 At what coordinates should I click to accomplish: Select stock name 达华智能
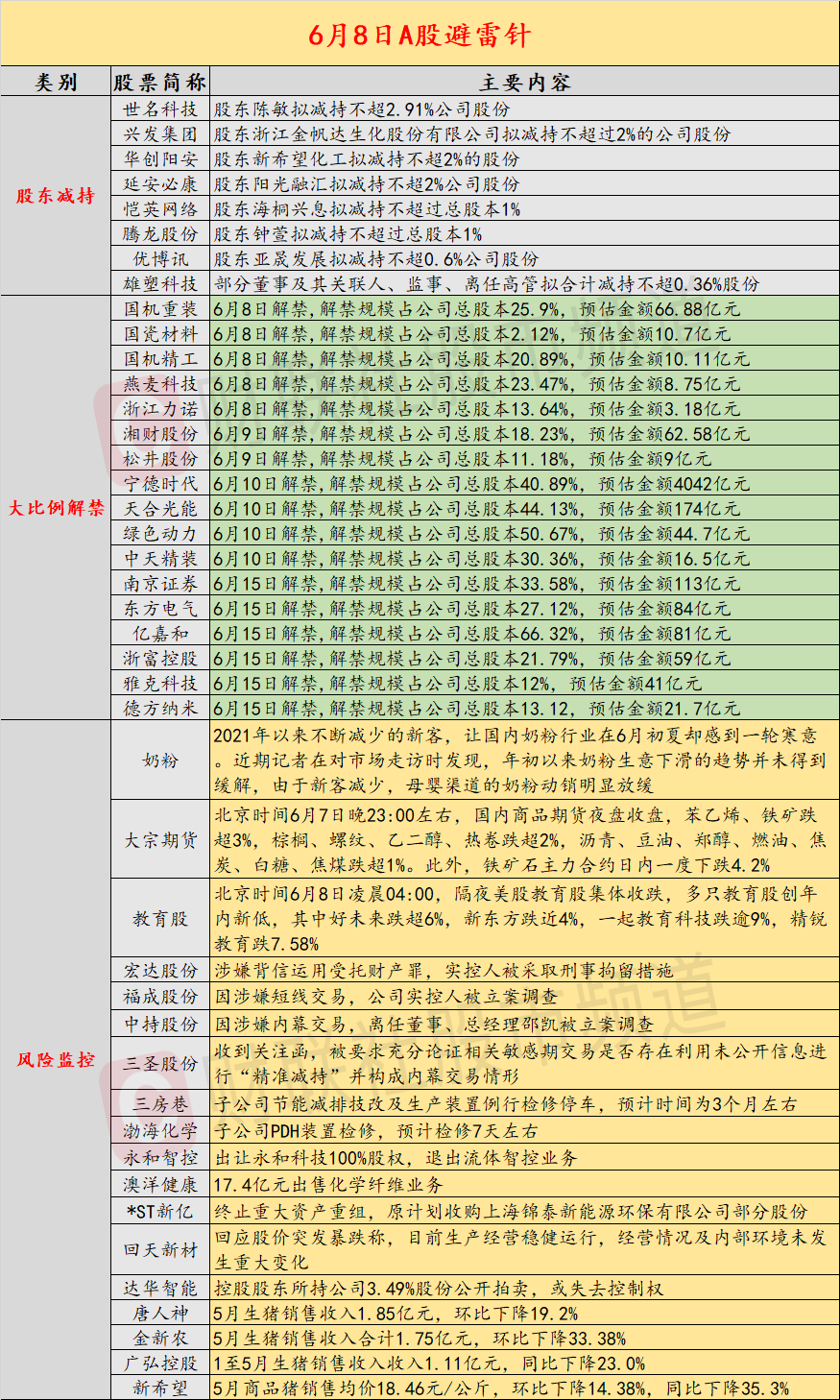click(x=160, y=1289)
